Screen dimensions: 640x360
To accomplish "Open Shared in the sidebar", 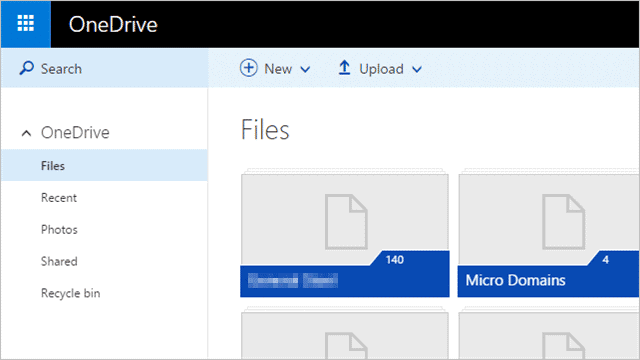I will [x=59, y=261].
